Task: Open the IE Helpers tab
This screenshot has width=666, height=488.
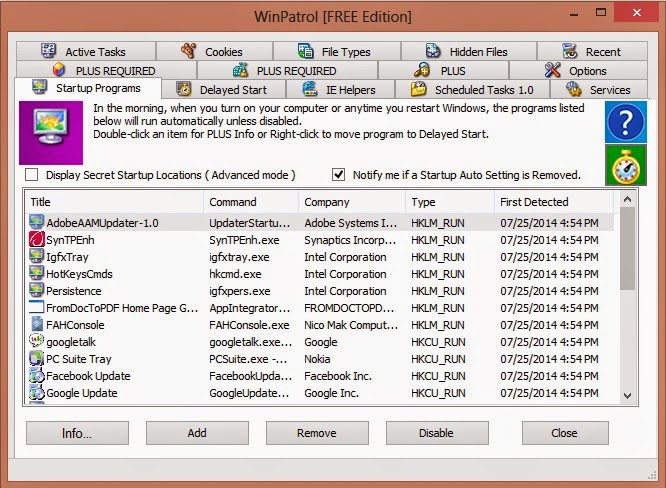Action: pos(341,90)
